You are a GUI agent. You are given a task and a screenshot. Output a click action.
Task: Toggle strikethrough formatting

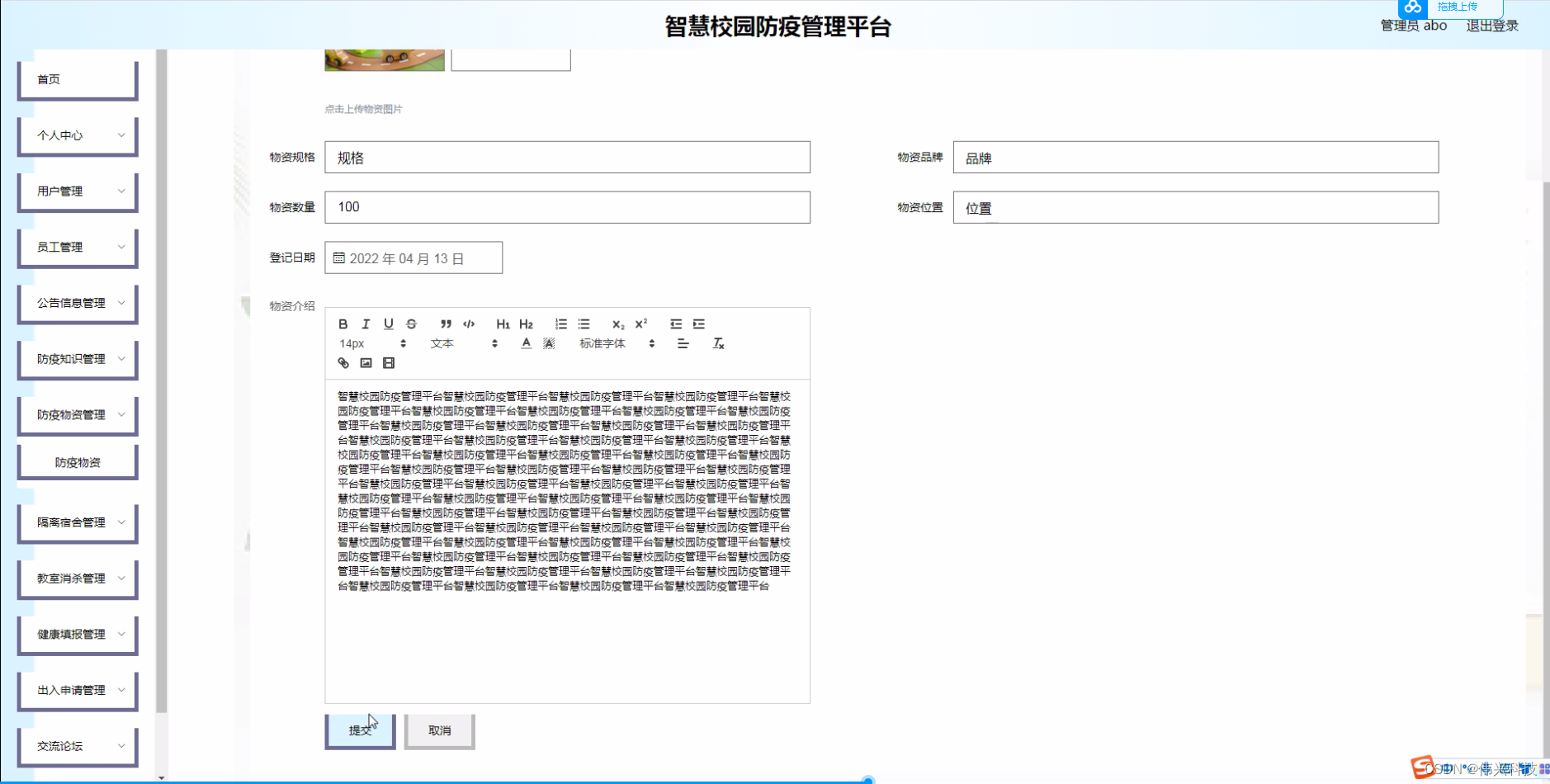click(x=410, y=324)
